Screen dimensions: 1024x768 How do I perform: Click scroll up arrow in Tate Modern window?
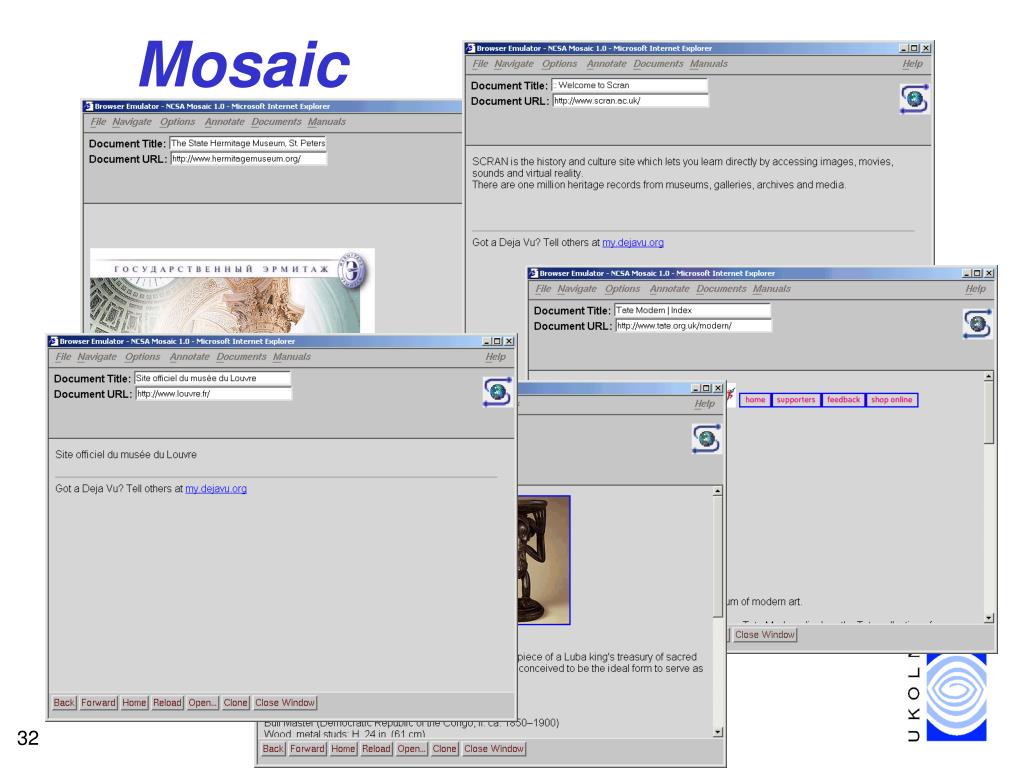(x=989, y=376)
